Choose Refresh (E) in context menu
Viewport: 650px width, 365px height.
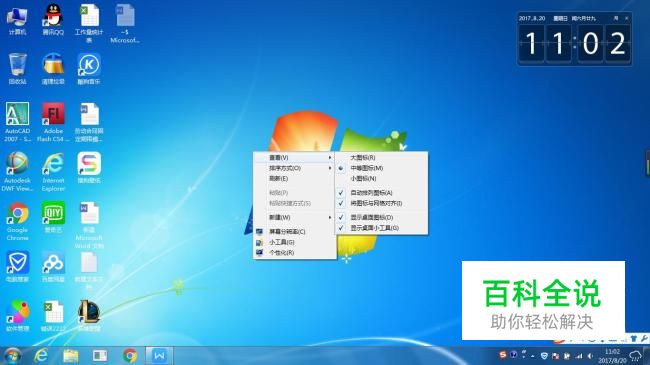294,178
